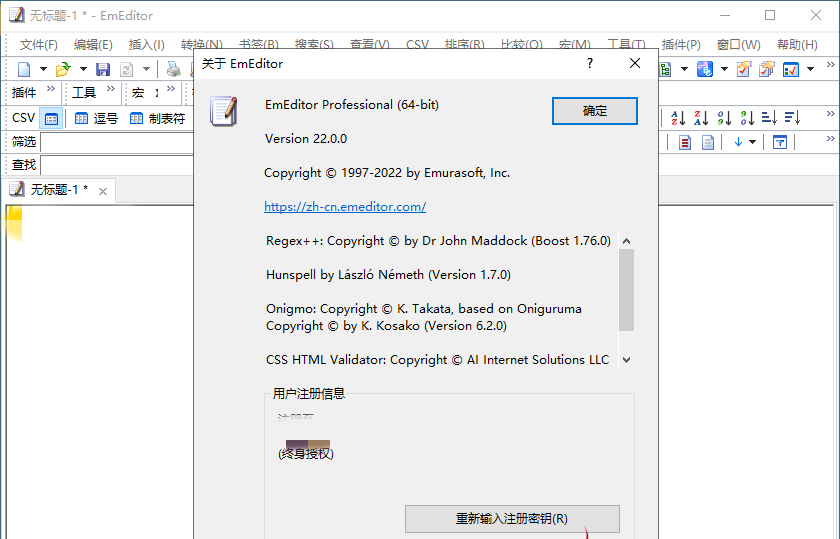Click the grey-lined document icon
Image resolution: width=840 pixels, height=539 pixels.
708,143
